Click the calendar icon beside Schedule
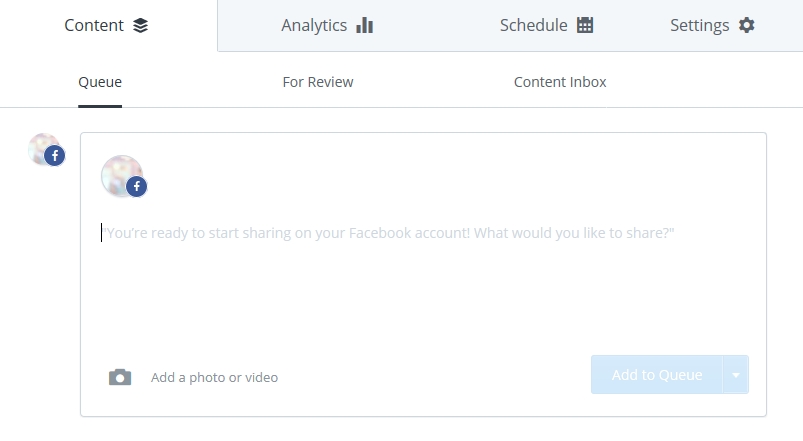 [x=585, y=25]
